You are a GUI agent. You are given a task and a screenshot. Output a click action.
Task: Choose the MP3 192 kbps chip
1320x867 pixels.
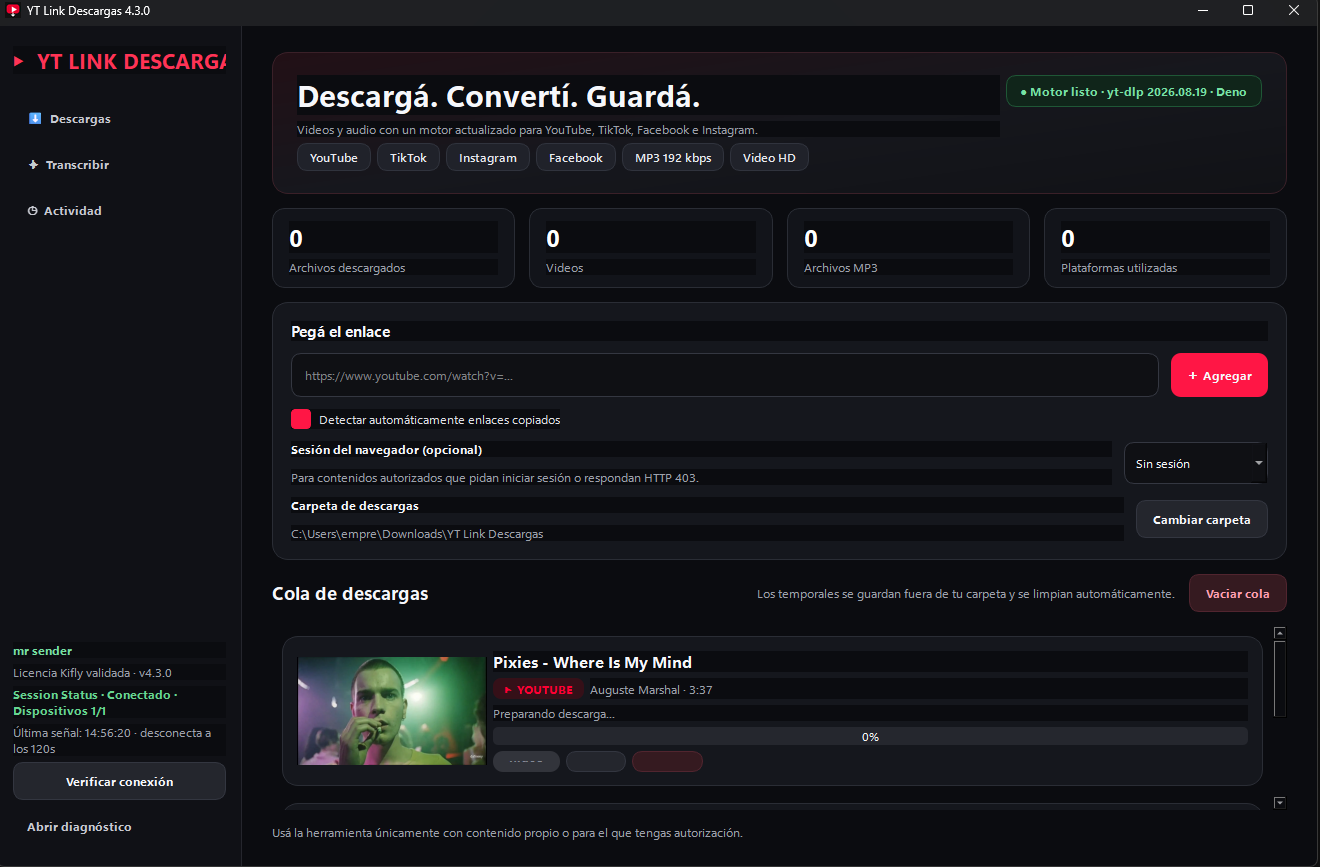[x=673, y=158]
